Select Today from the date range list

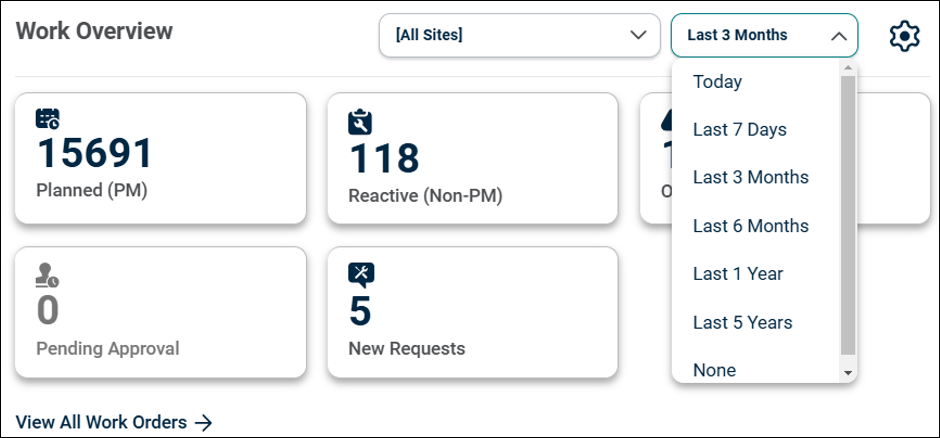[717, 82]
